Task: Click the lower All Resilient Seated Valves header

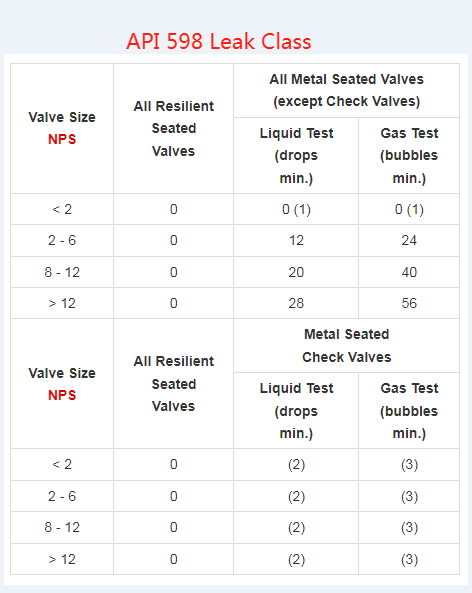Action: click(x=174, y=383)
